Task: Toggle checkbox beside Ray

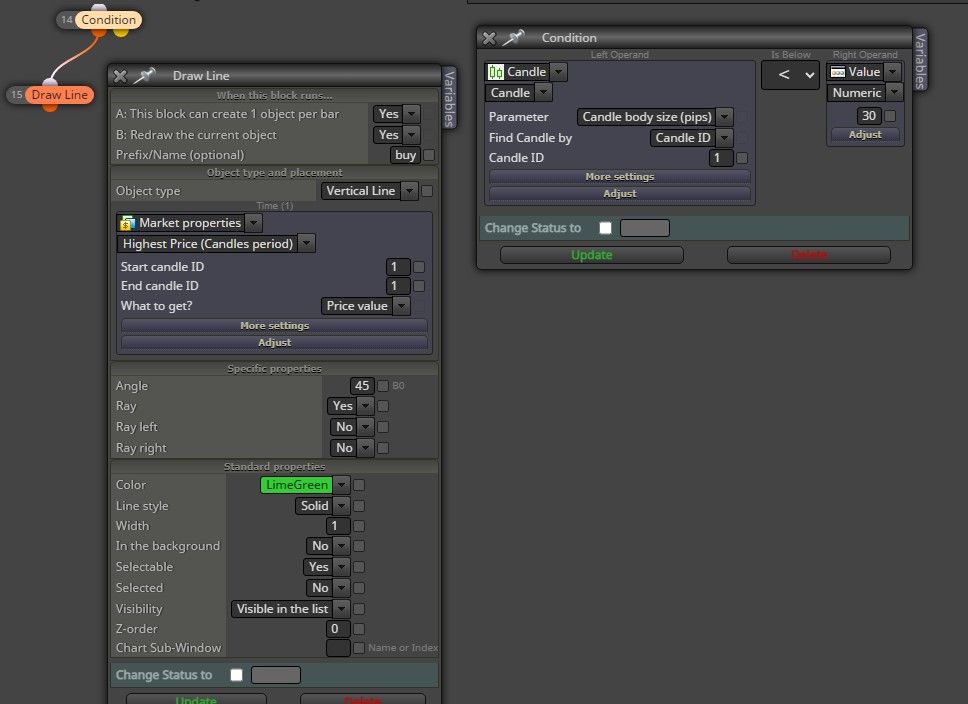Action: (x=383, y=406)
